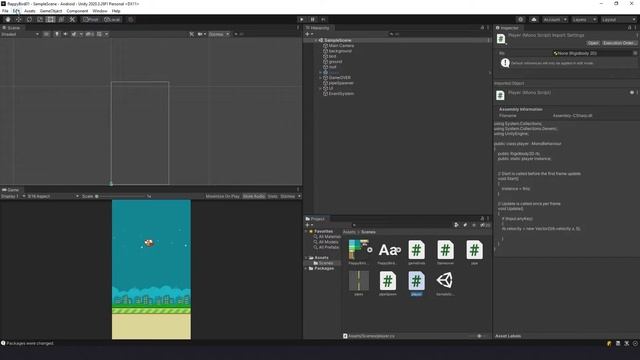Open the Shaded draw mode dropdown
640x360 pixels.
coord(20,34)
